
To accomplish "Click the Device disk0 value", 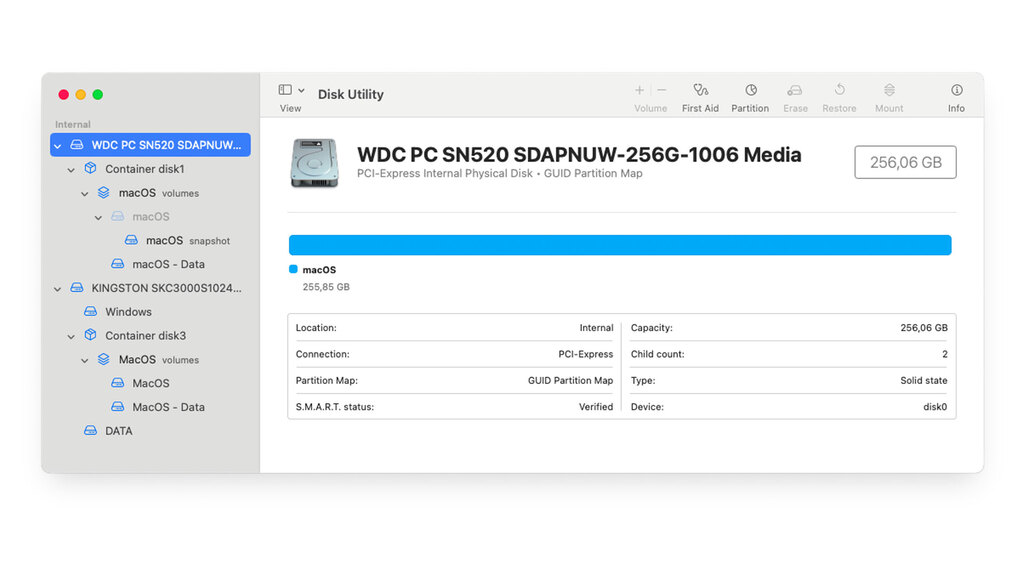I will point(935,407).
